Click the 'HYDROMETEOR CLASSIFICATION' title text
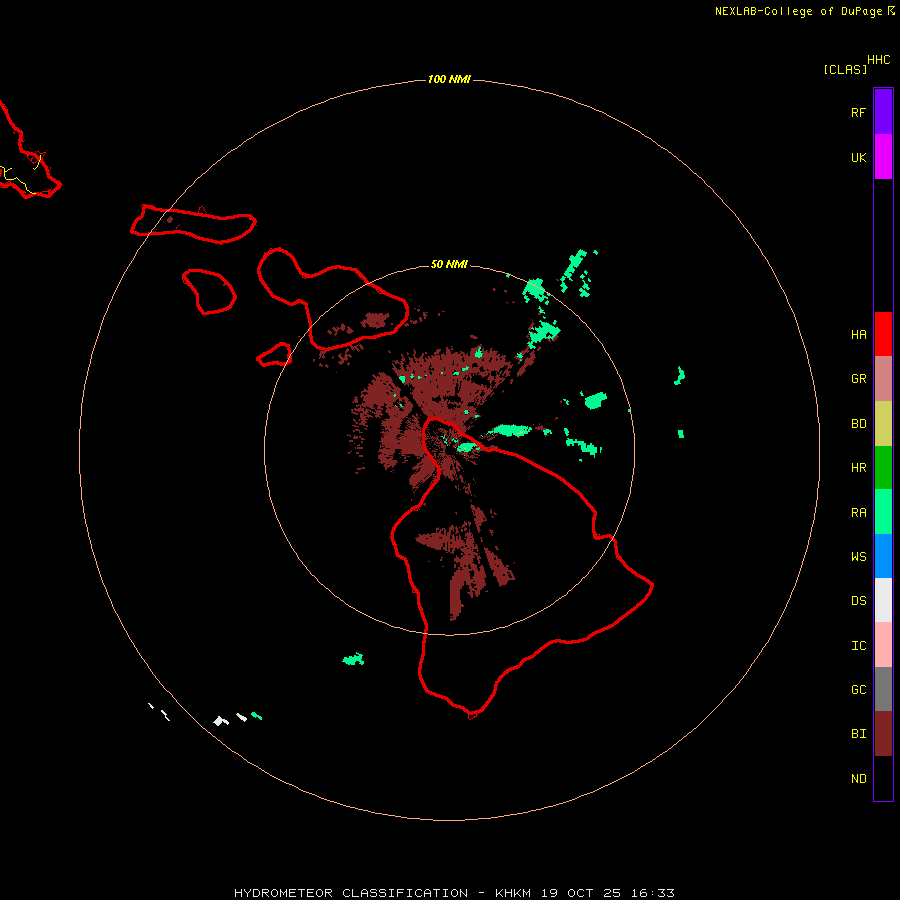900x900 pixels. [x=351, y=893]
